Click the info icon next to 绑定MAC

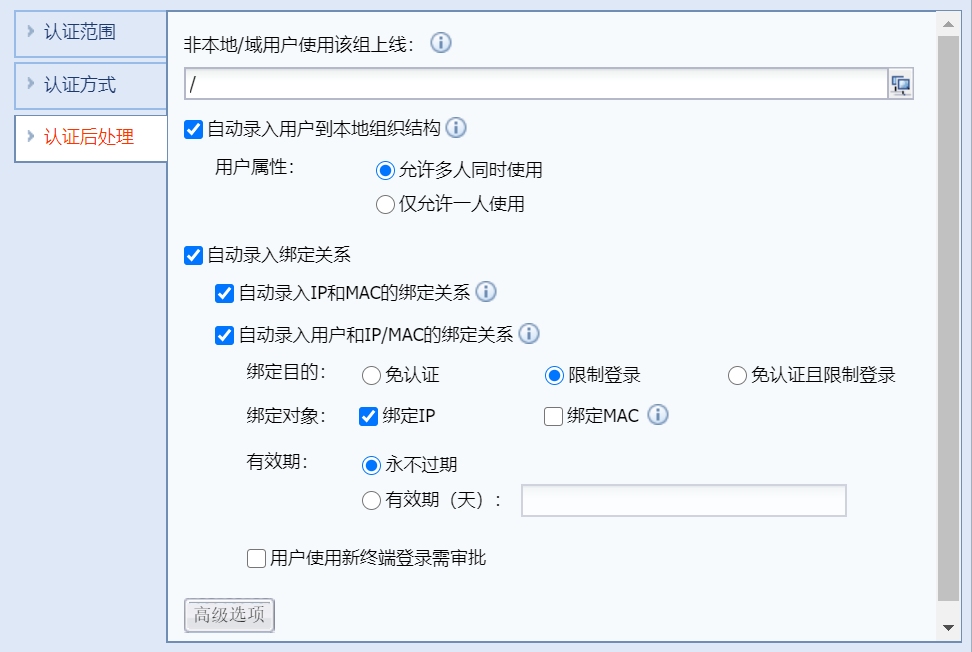tap(657, 415)
